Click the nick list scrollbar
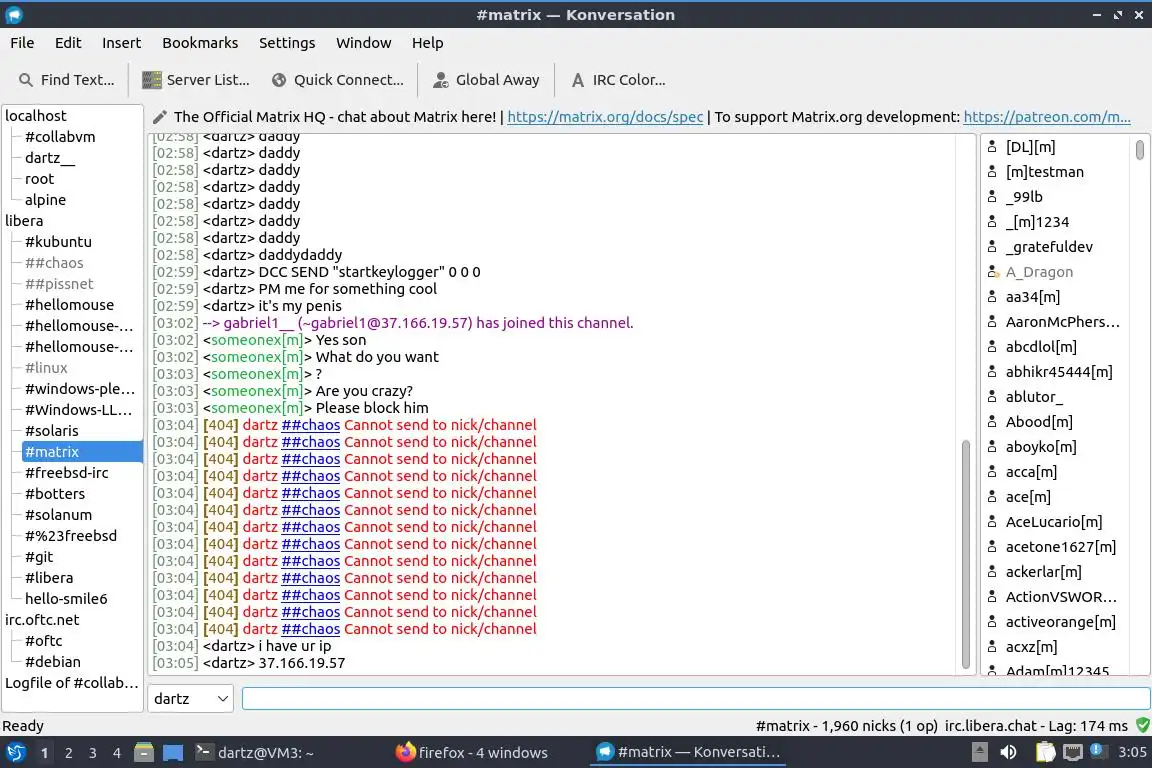Screen dimensions: 1152x768 click(1140, 149)
